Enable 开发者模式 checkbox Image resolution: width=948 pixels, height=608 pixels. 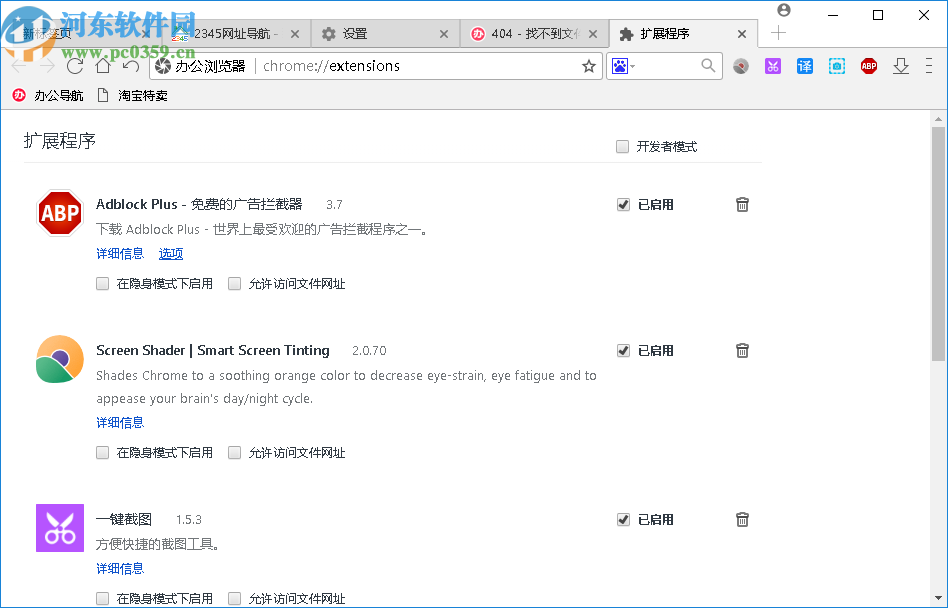(x=622, y=146)
